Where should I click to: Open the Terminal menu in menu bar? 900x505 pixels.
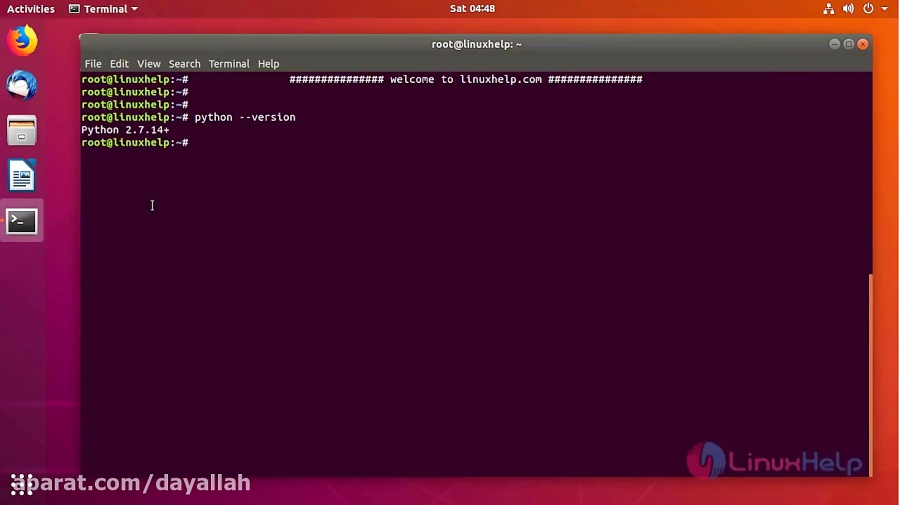229,64
